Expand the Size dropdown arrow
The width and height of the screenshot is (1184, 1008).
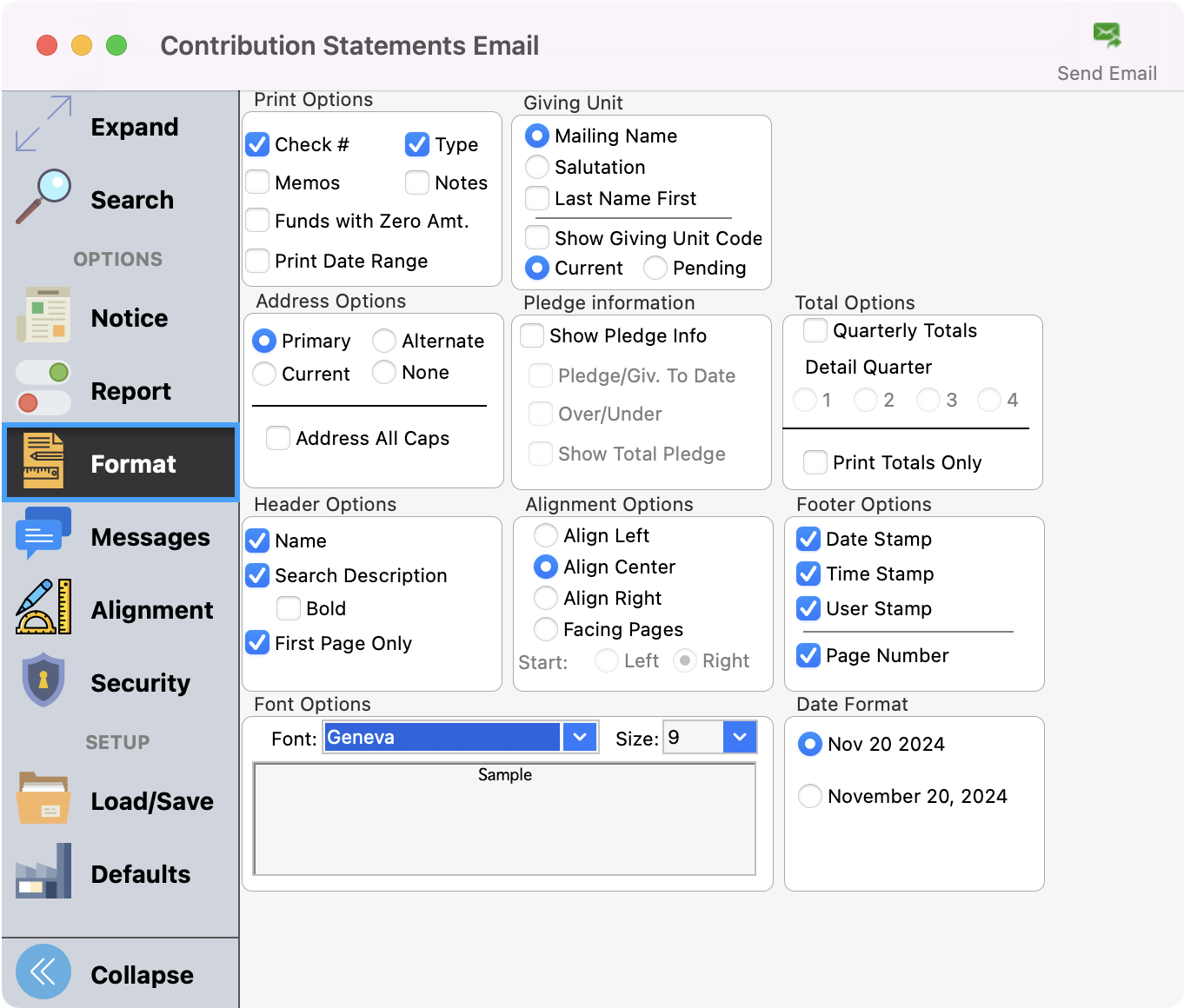pyautogui.click(x=739, y=737)
